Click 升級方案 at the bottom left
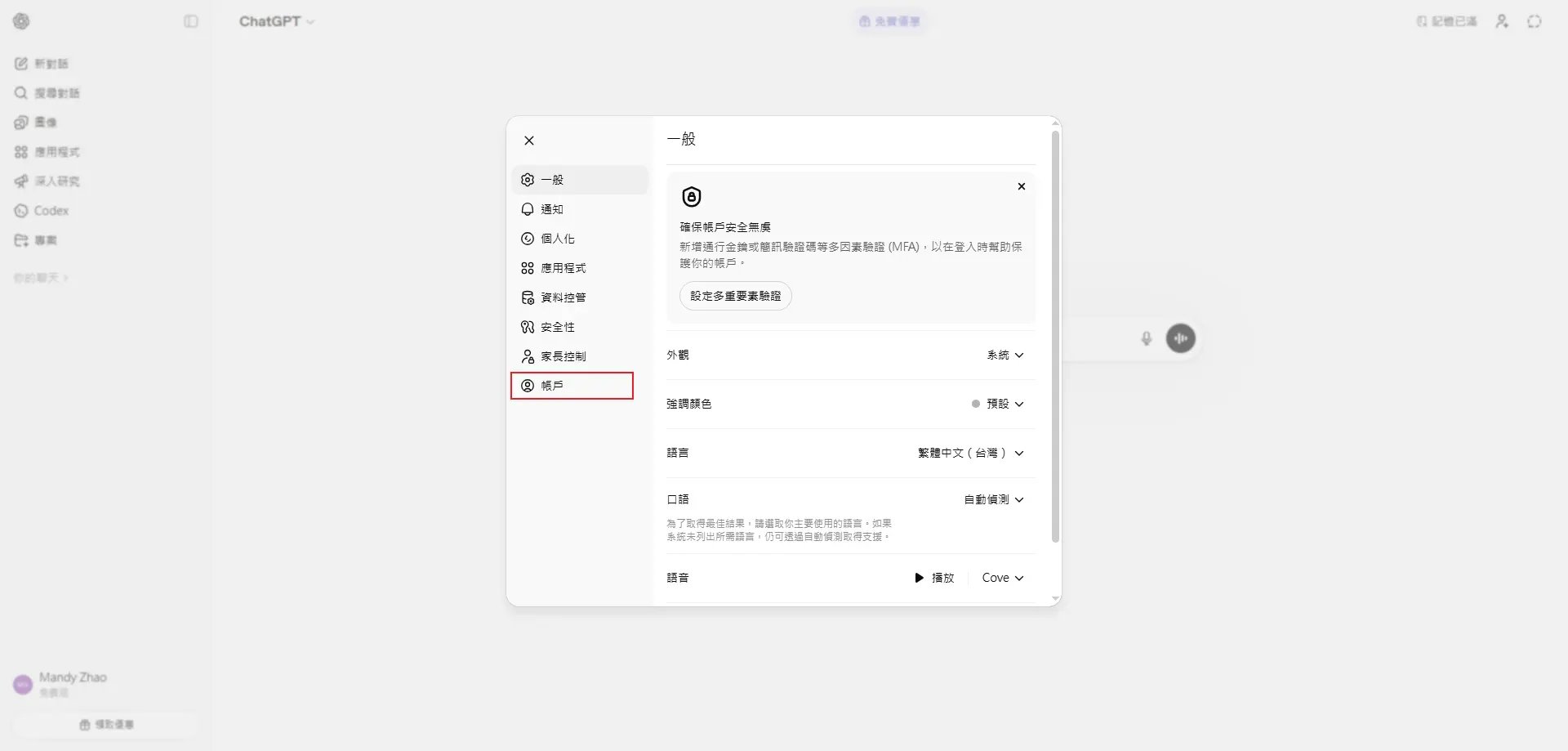 coord(105,724)
